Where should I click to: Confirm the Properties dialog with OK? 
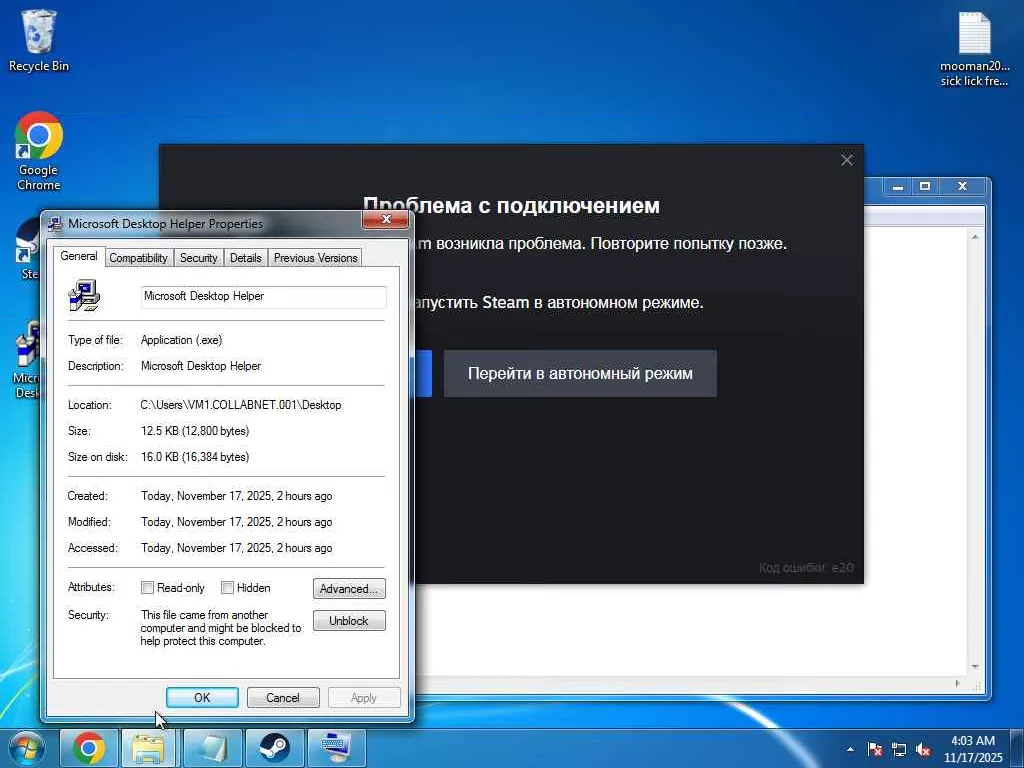pos(202,697)
